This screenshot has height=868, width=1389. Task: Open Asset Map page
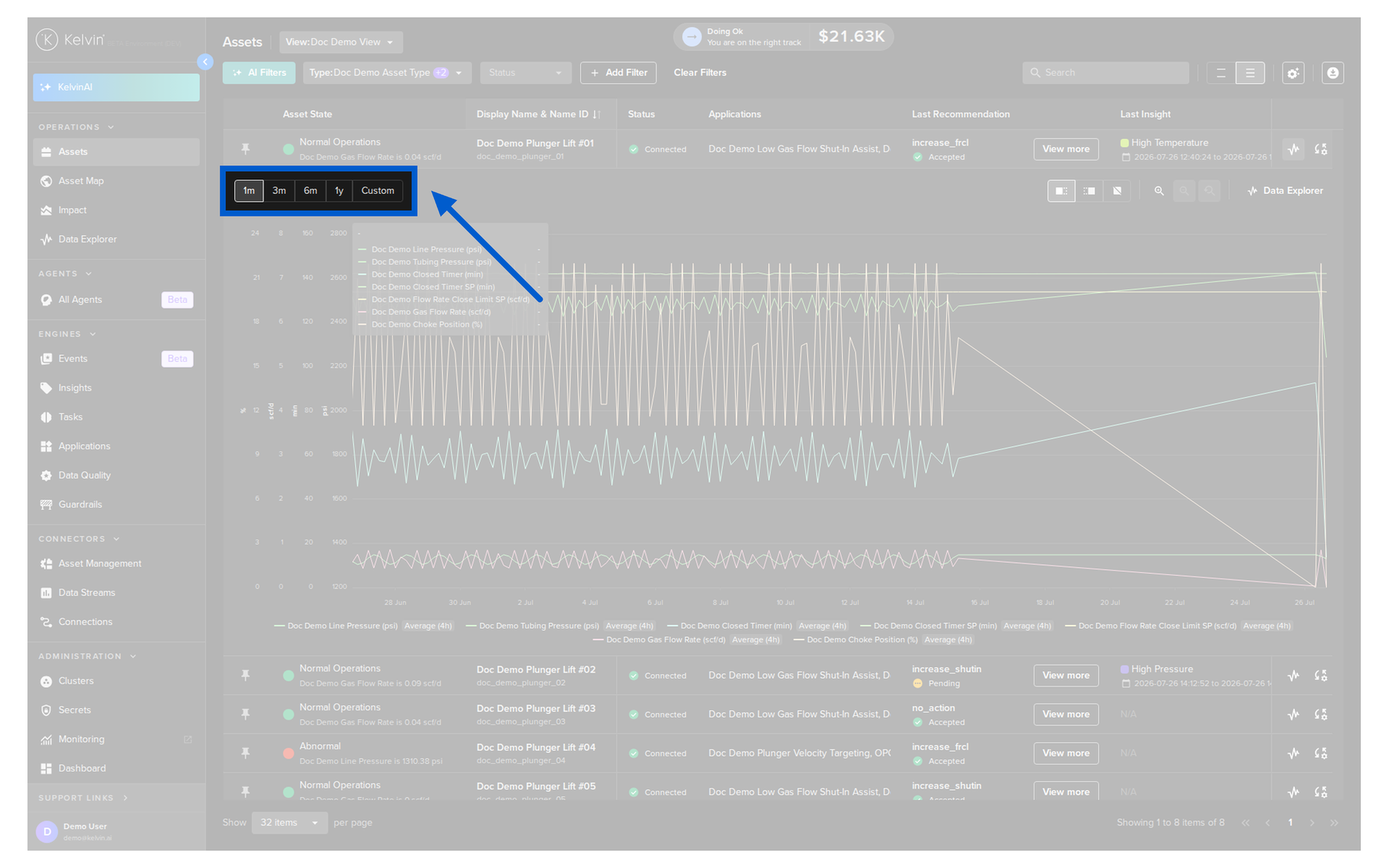(116, 181)
